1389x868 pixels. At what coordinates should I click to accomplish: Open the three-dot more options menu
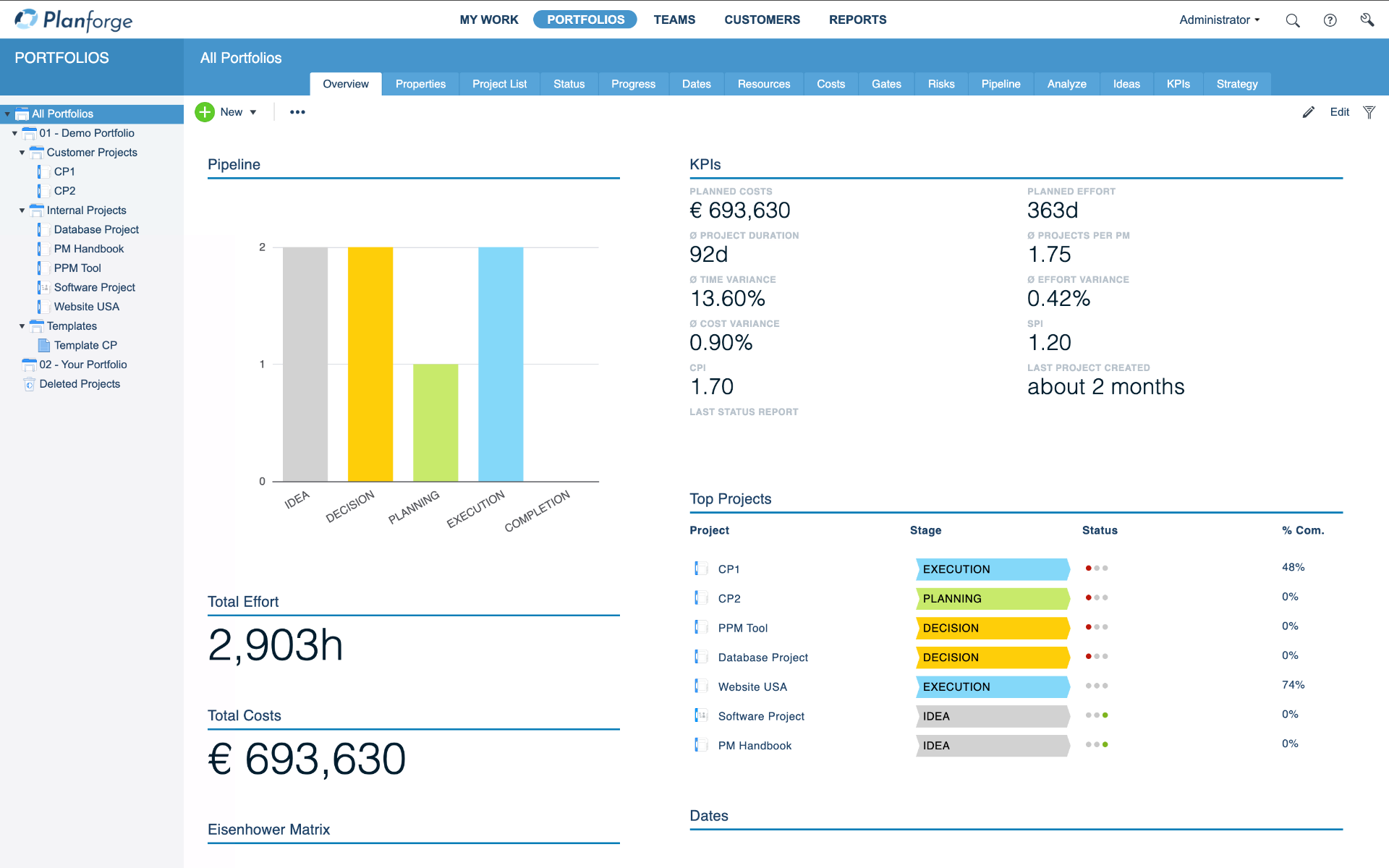(x=297, y=112)
